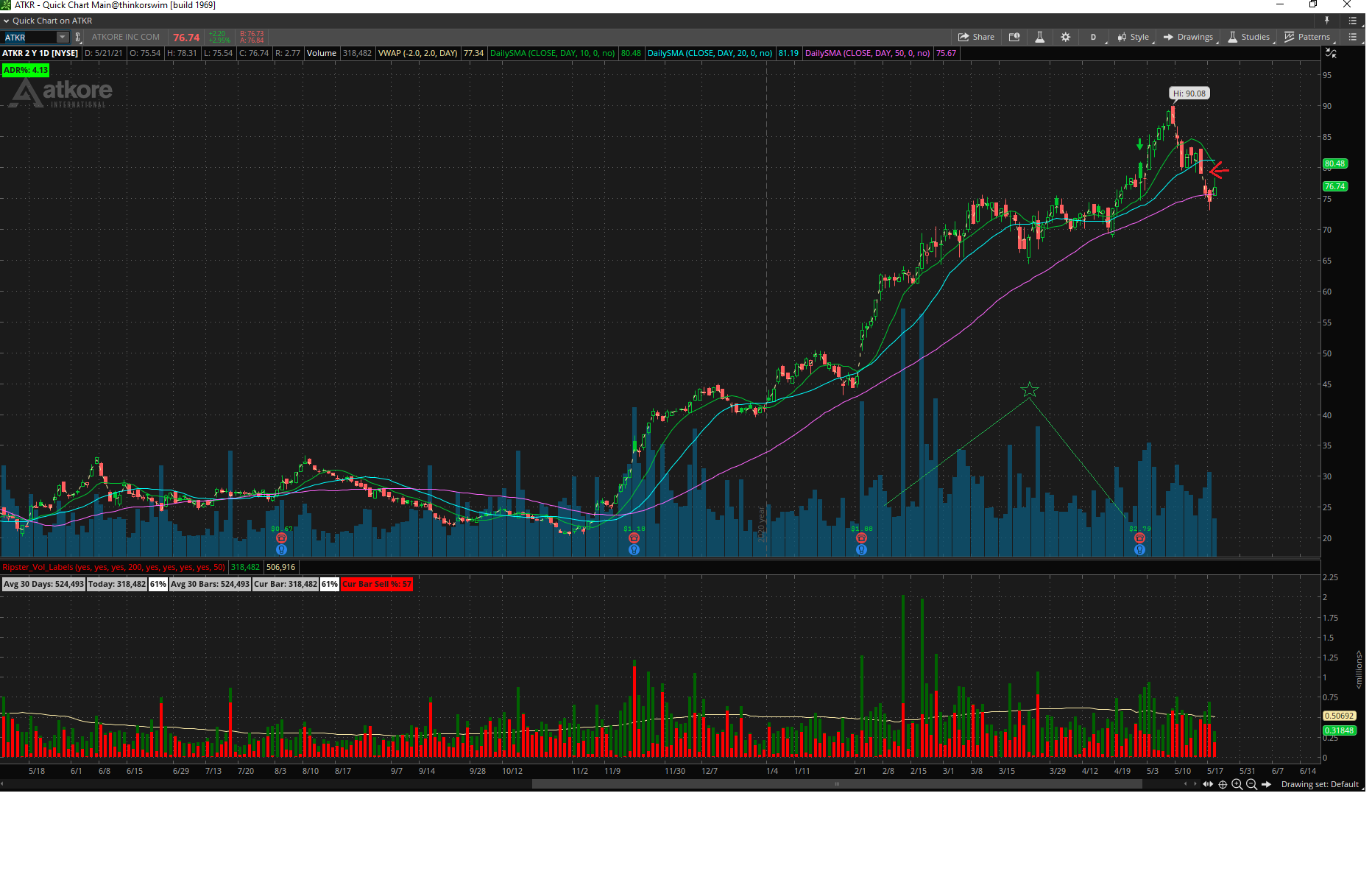Toggle the expand time axis icon
The height and width of the screenshot is (888, 1372).
1208,785
